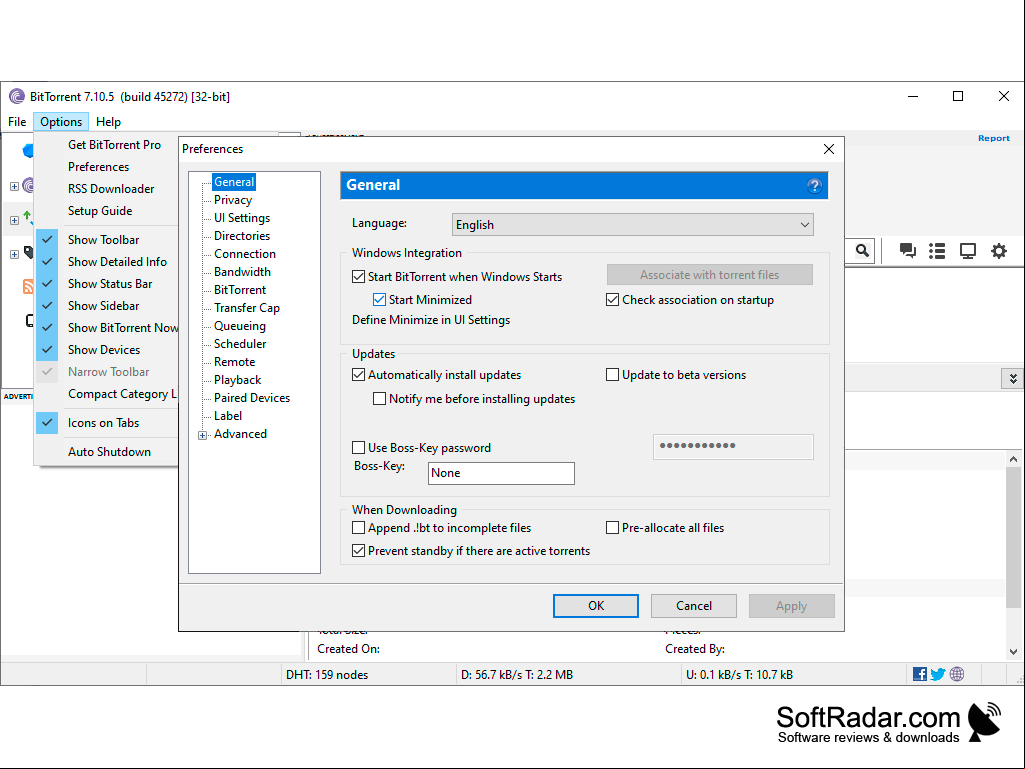1025x769 pixels.
Task: Close the Preferences dialog with its X
Action: pos(829,149)
